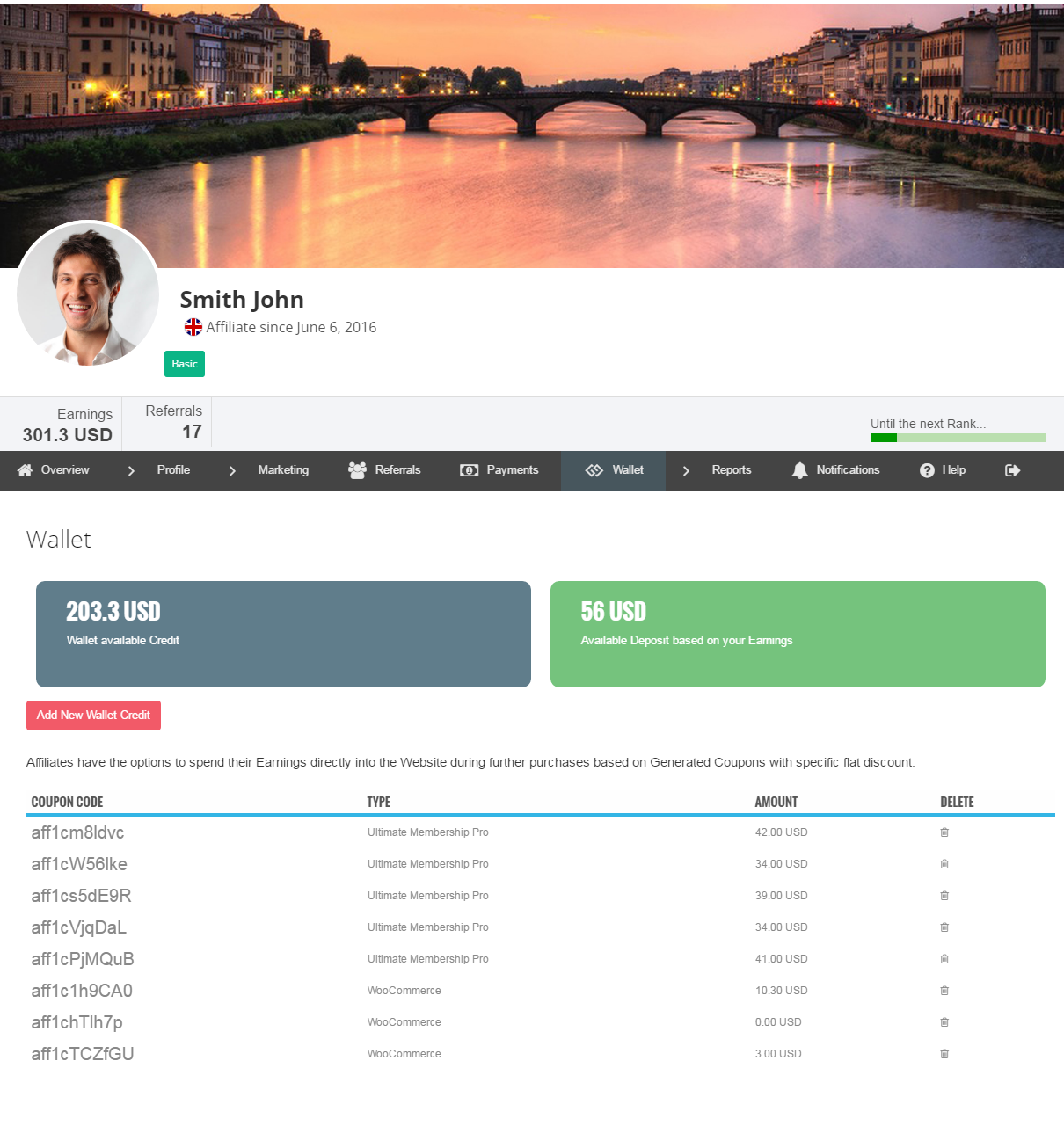
Task: Go to the Referrals section
Action: pyautogui.click(x=397, y=470)
